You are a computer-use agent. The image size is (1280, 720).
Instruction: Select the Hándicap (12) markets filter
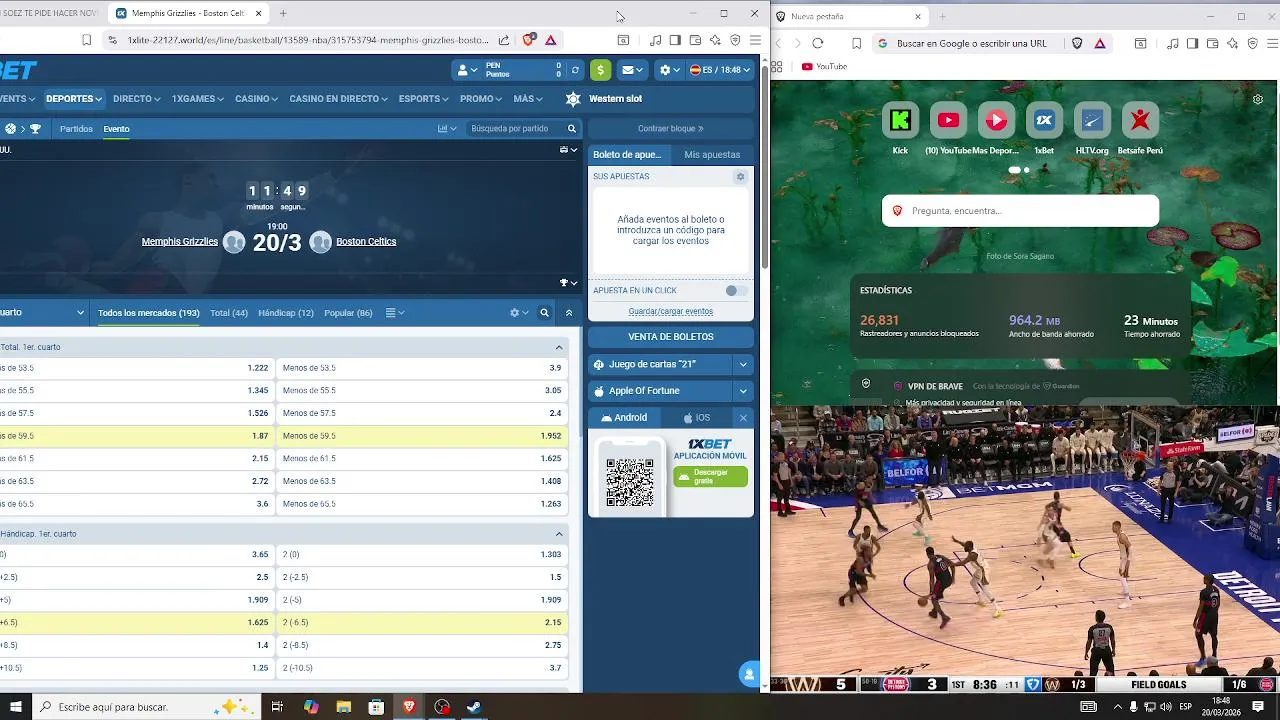coord(286,313)
